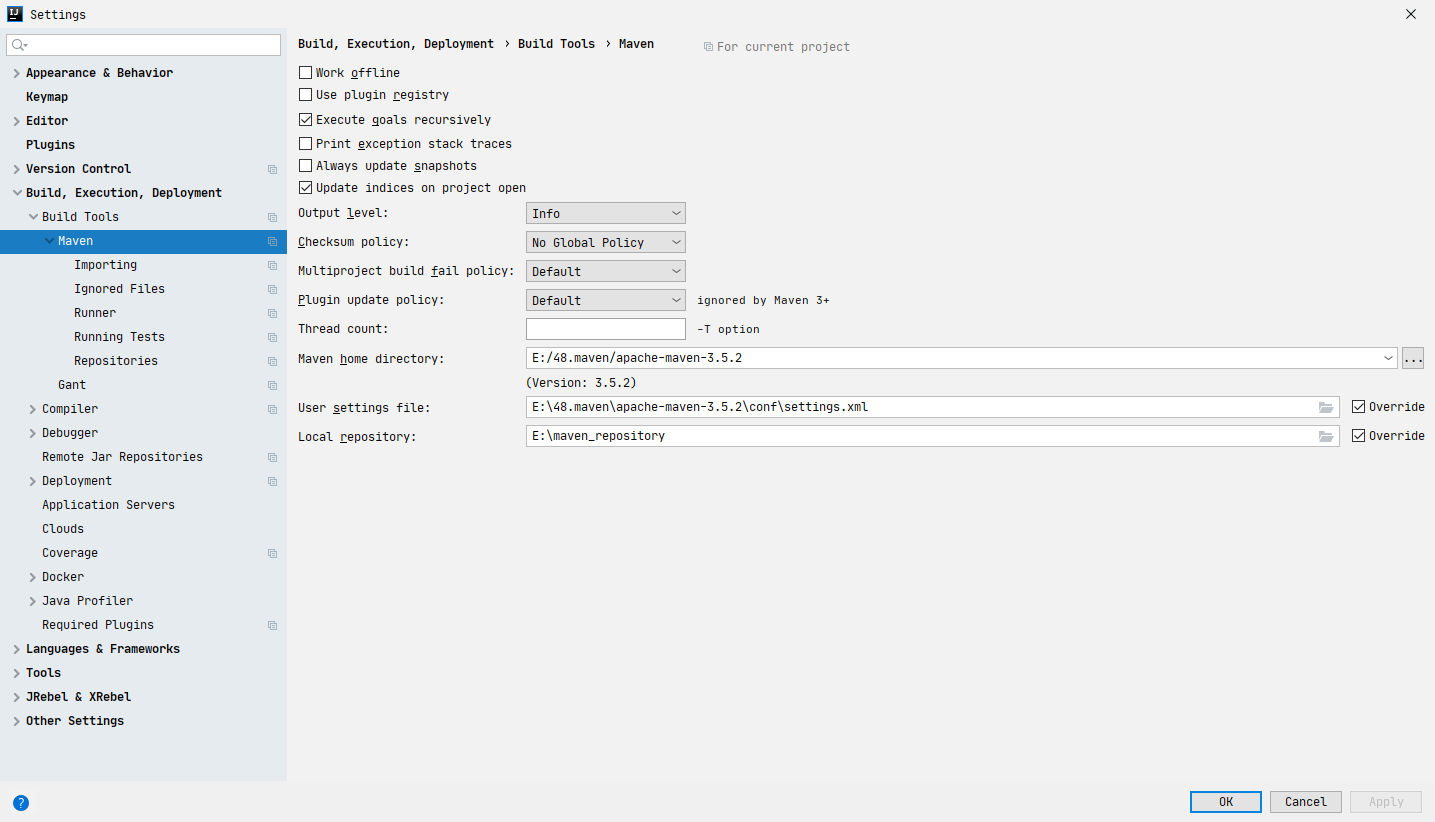Click the settings search field

tap(144, 45)
